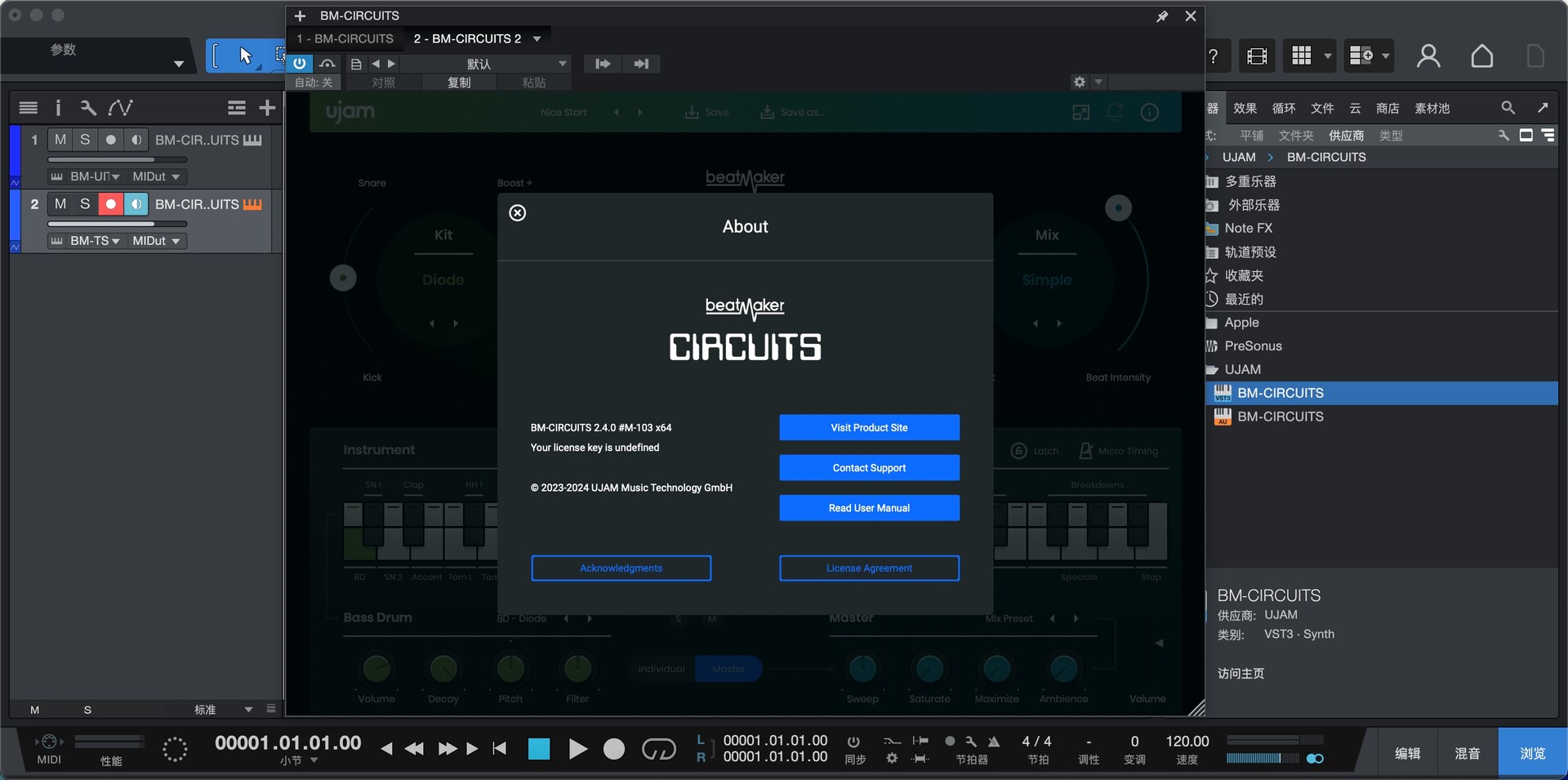Screen dimensions: 1568x780
Task: Mute track 1 with the M button
Action: pyautogui.click(x=60, y=140)
